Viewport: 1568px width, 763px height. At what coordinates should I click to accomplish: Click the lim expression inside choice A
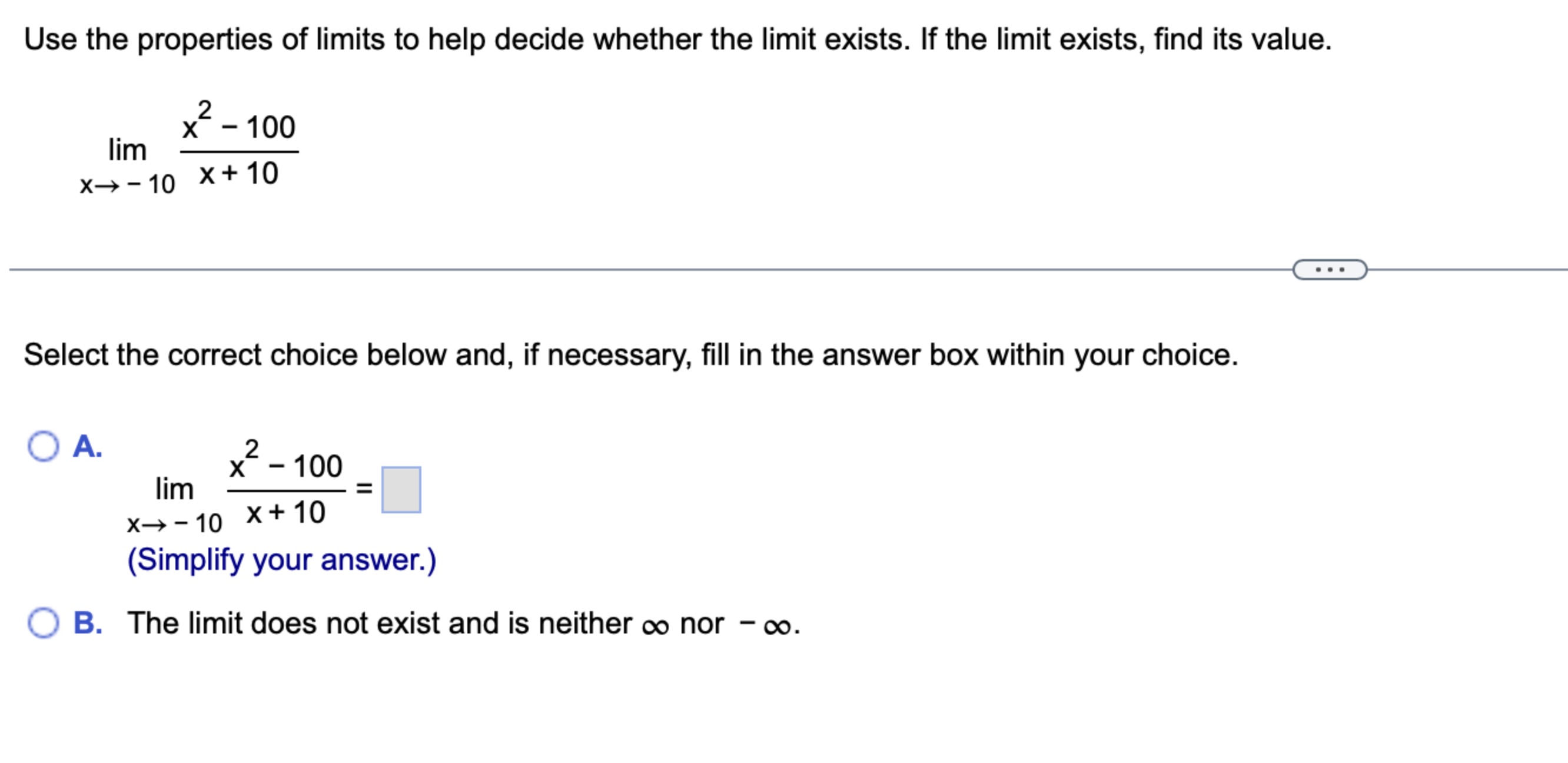176,489
